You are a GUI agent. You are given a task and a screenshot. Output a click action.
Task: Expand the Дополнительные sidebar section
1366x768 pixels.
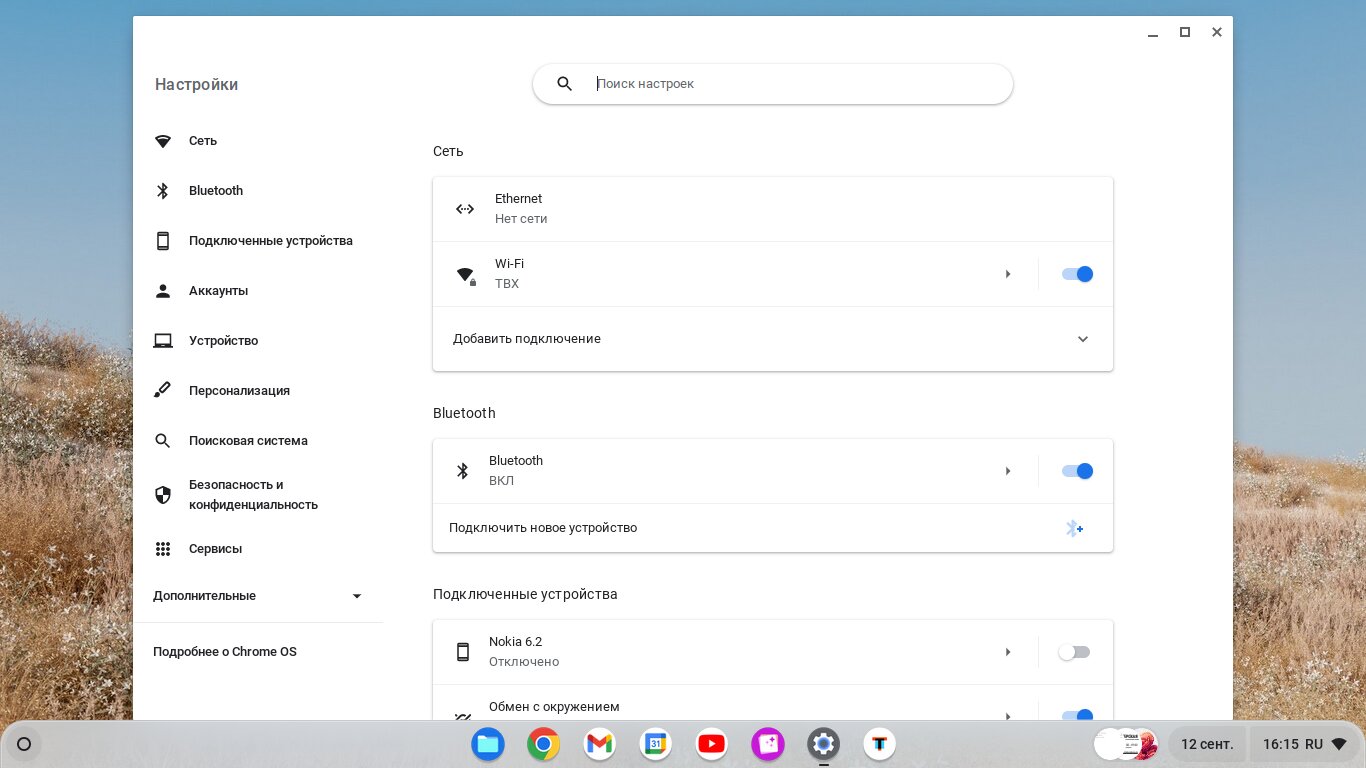click(258, 596)
